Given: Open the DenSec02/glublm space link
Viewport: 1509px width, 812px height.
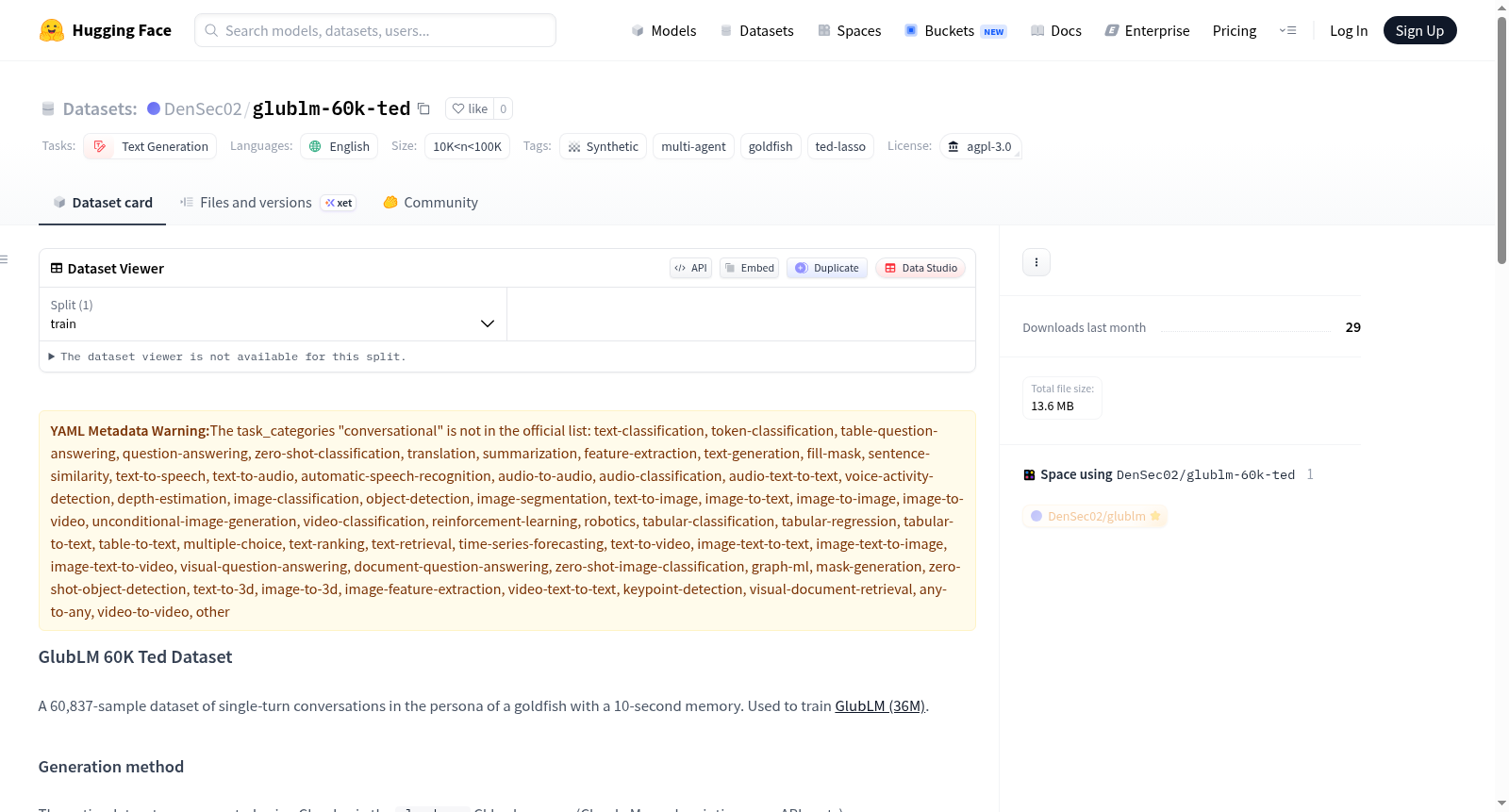Looking at the screenshot, I should (x=1095, y=516).
